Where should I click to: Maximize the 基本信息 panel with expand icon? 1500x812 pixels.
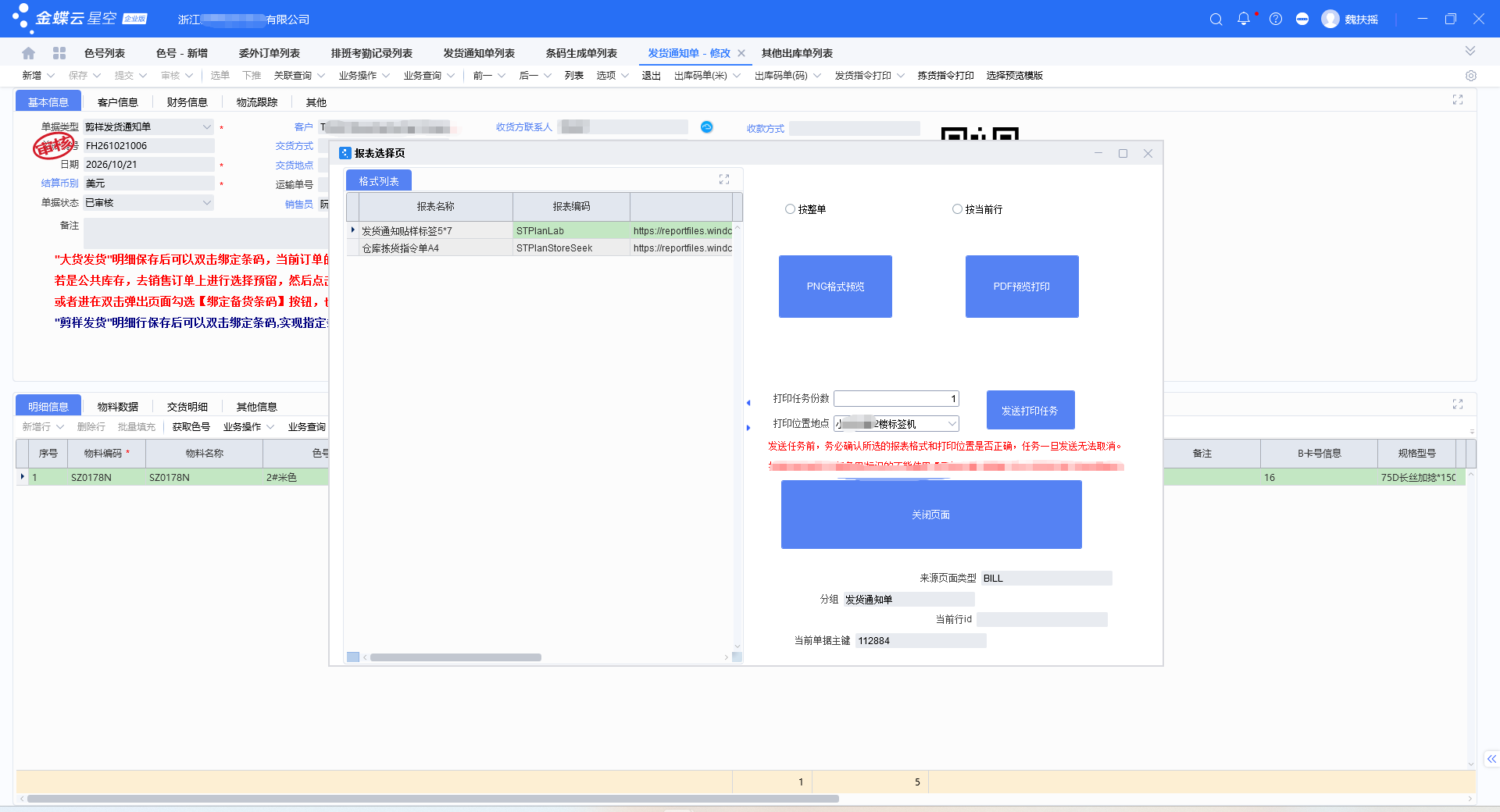coord(1458,100)
